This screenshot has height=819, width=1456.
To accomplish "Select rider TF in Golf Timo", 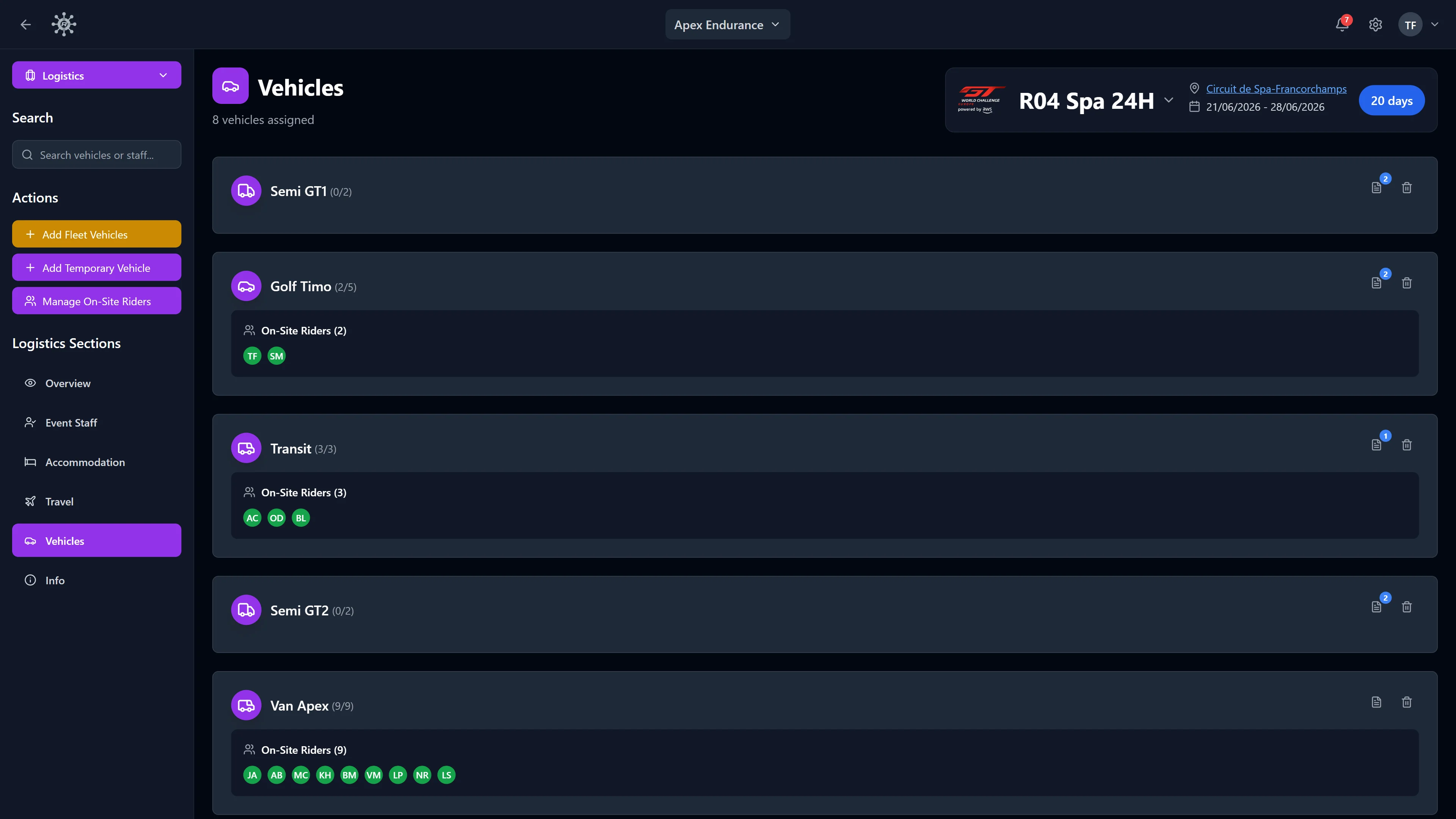I will pyautogui.click(x=252, y=356).
